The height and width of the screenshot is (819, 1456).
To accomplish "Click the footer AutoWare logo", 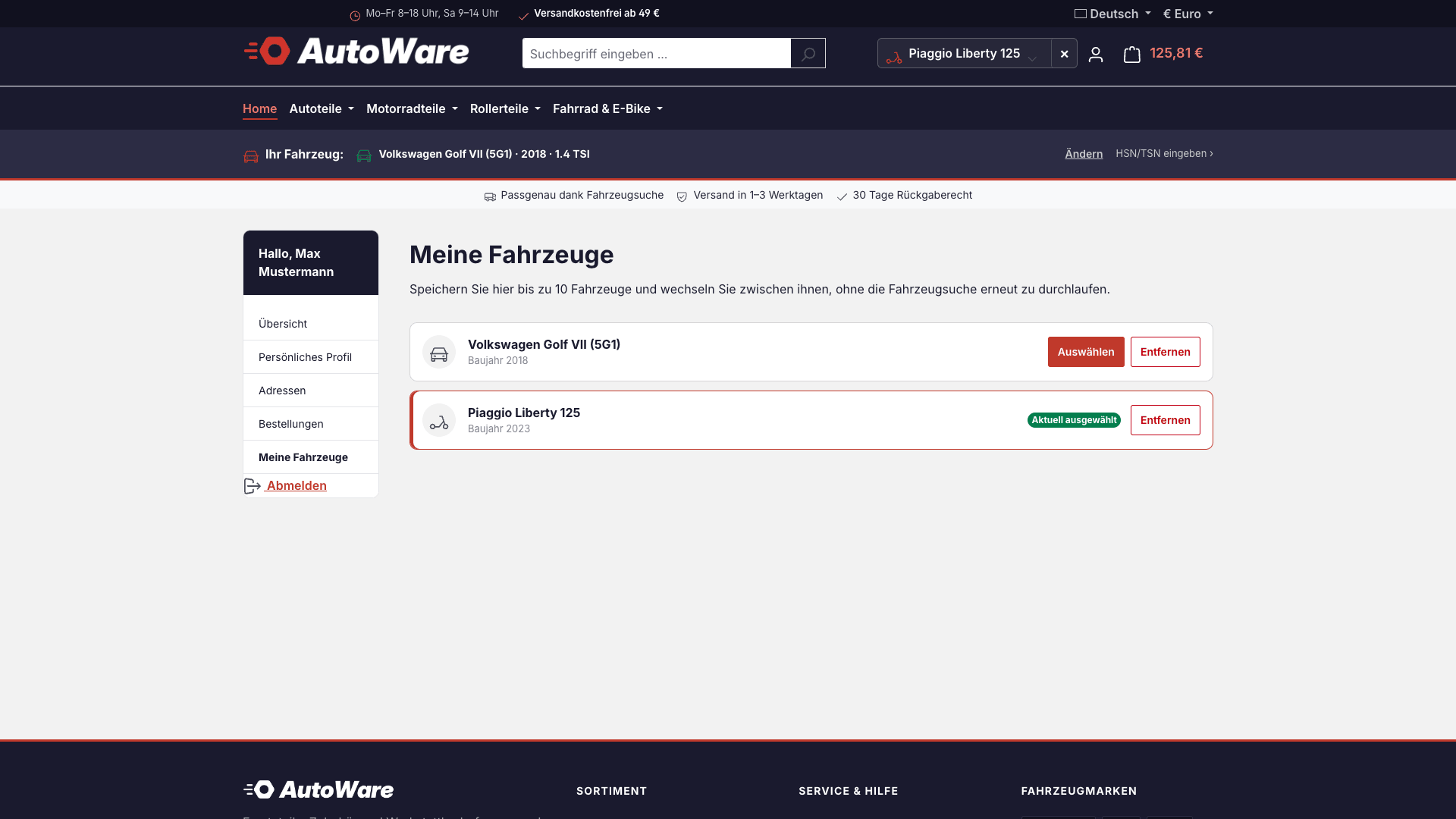I will [x=318, y=789].
